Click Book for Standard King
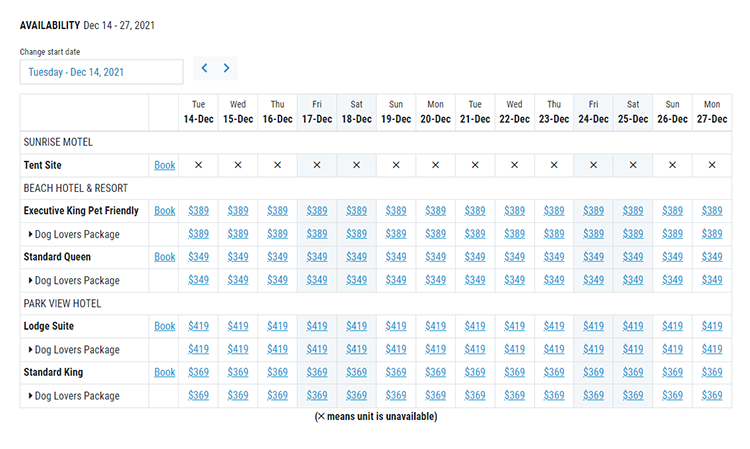Screen dimensions: 750x449 point(164,372)
